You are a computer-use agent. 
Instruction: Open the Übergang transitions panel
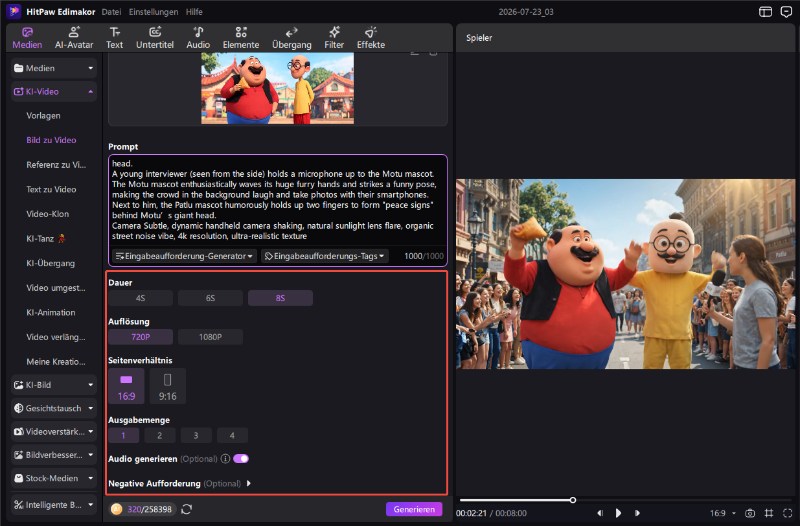click(291, 38)
